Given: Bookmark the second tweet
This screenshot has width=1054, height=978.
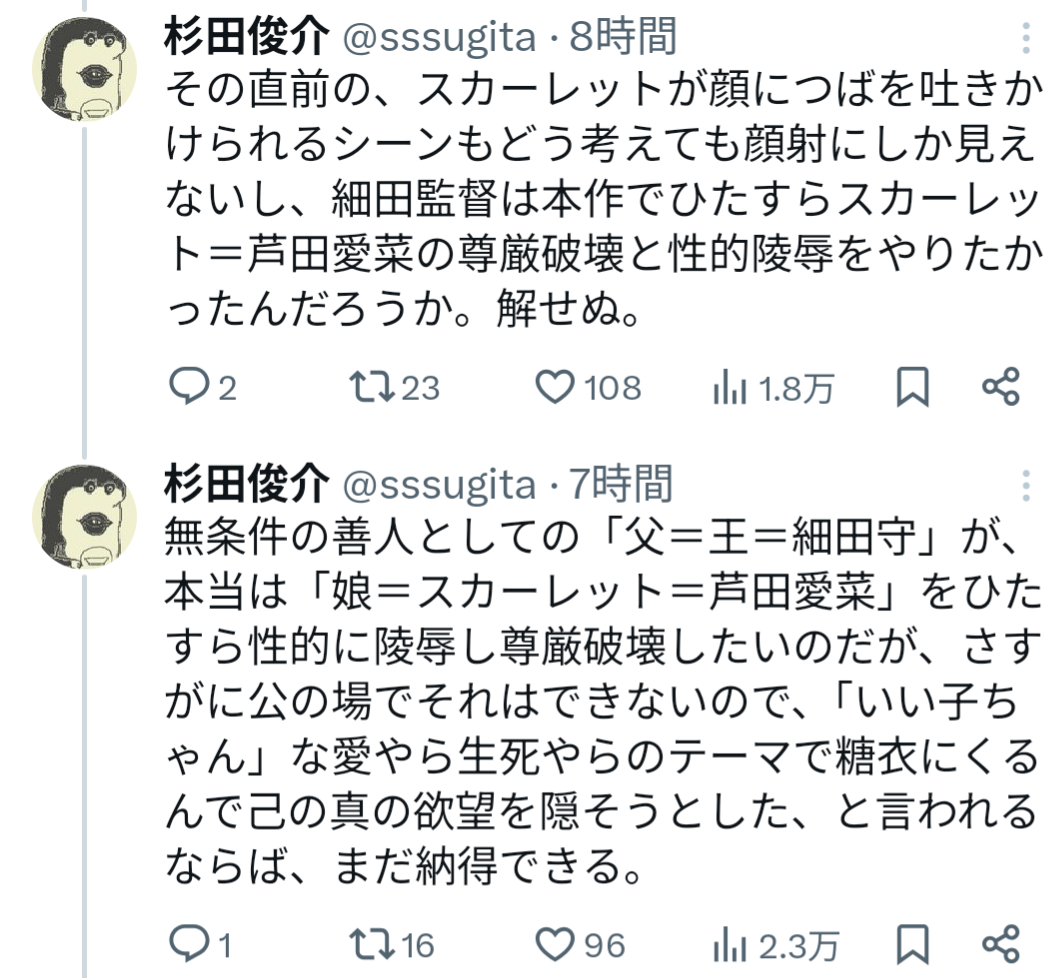Looking at the screenshot, I should point(911,944).
